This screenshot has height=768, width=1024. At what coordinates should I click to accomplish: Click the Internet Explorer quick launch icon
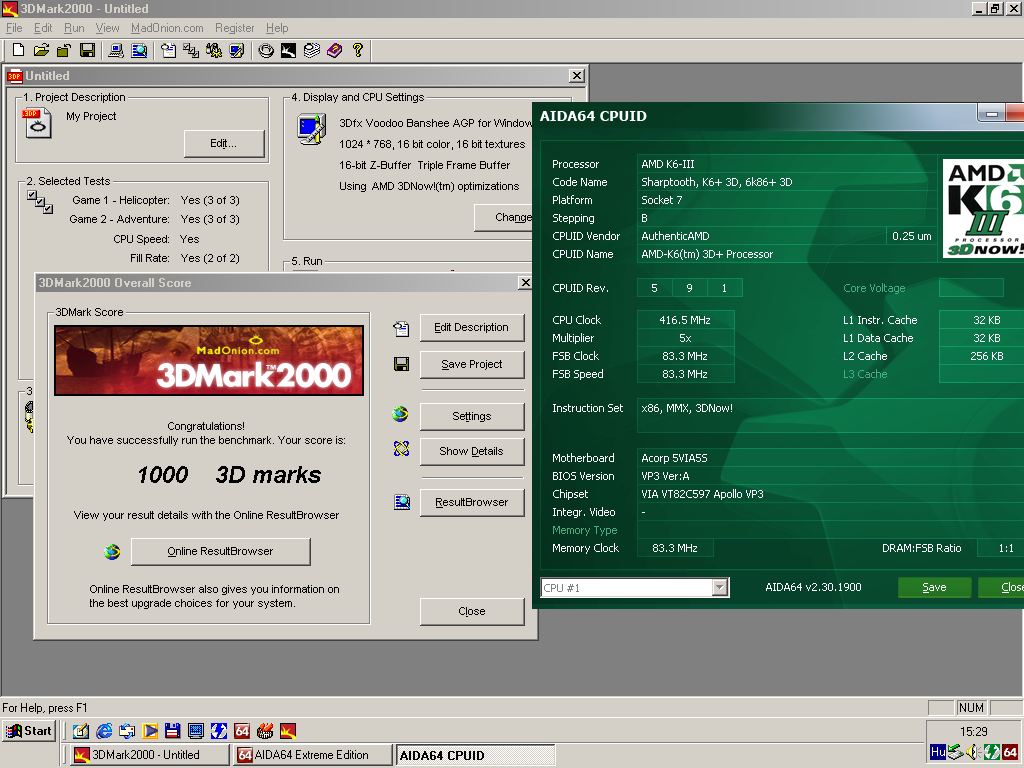[104, 731]
